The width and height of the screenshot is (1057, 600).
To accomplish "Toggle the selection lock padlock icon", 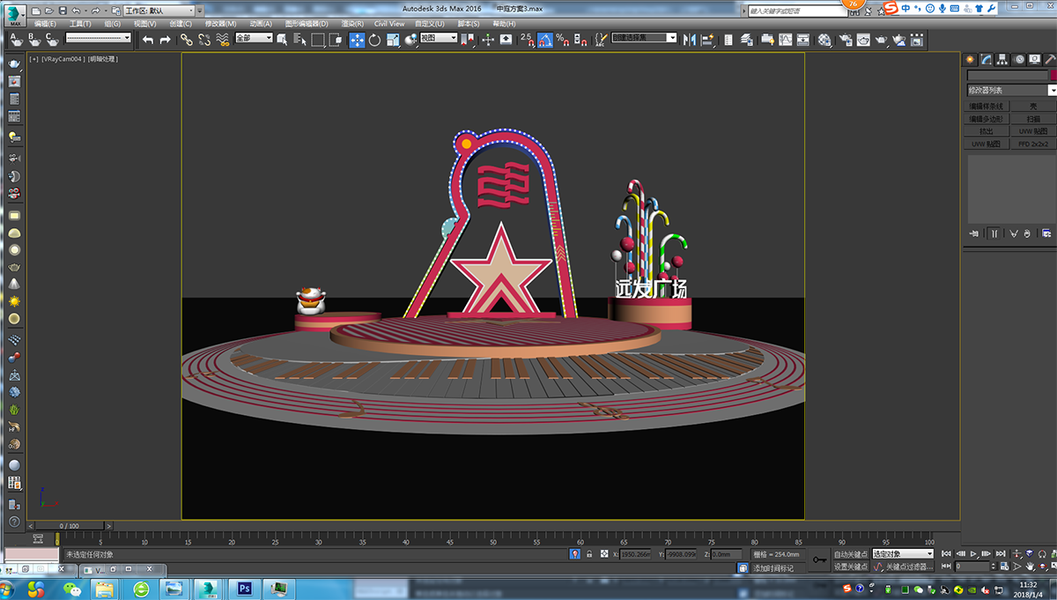I will (x=589, y=553).
